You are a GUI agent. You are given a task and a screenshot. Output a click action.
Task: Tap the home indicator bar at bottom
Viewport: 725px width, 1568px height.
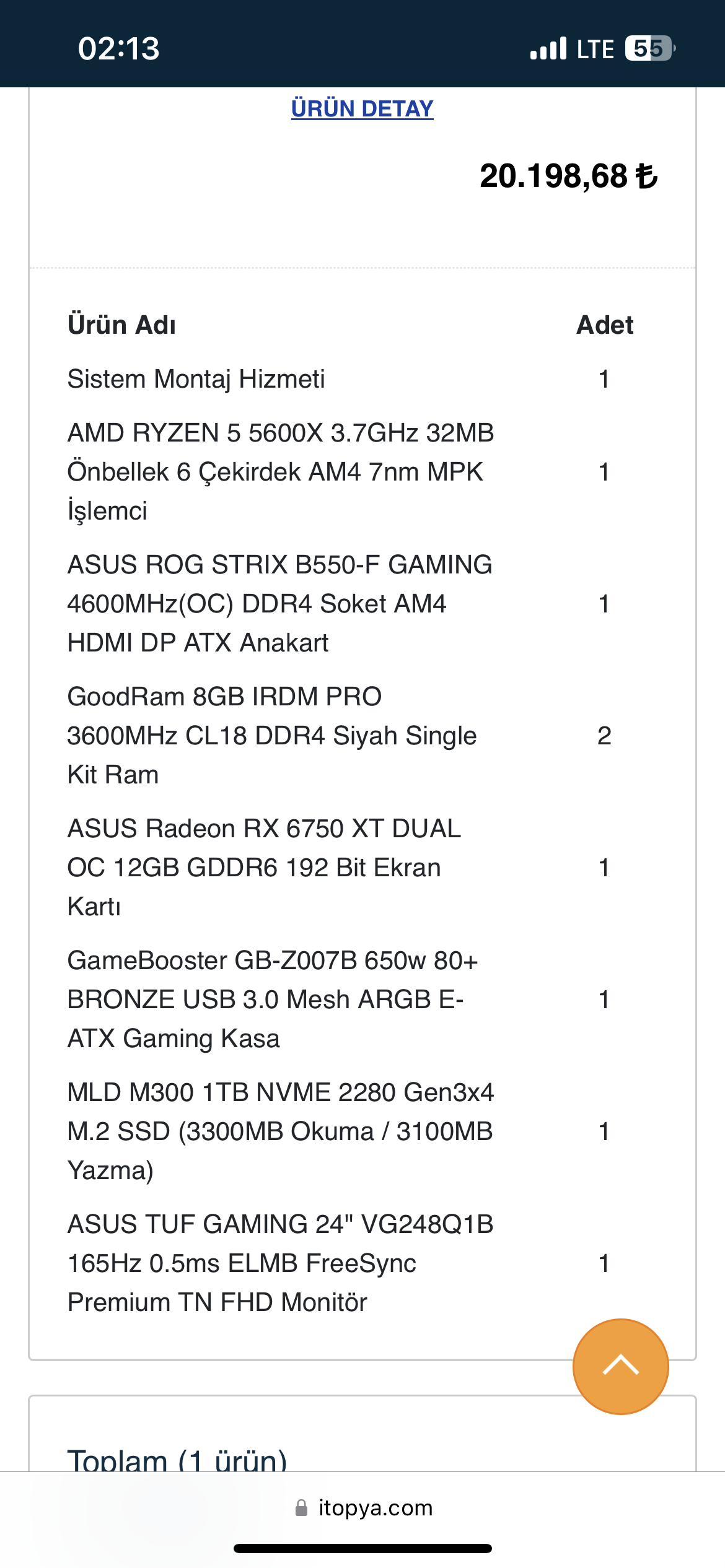[x=362, y=1548]
